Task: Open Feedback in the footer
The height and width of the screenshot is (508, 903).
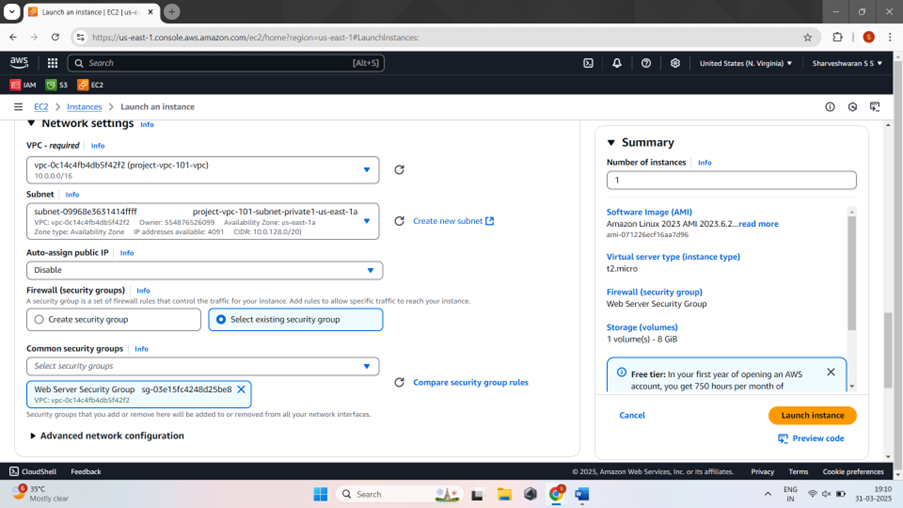Action: (x=86, y=472)
